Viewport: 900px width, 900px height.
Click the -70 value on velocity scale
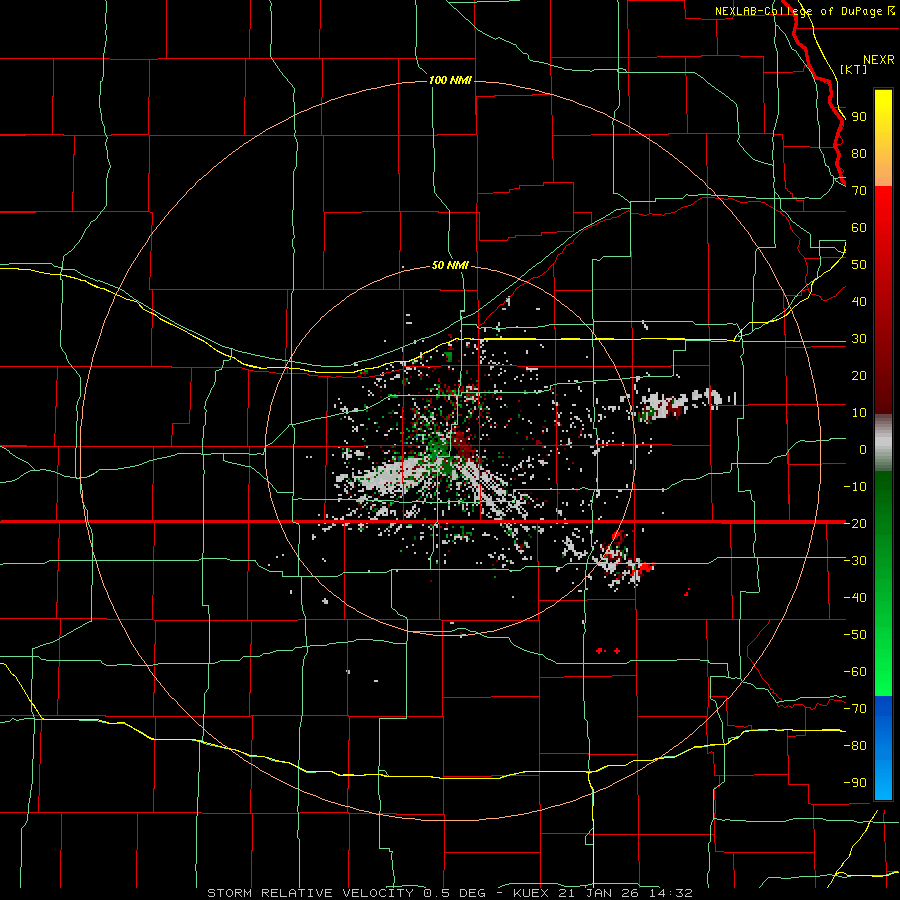[855, 708]
